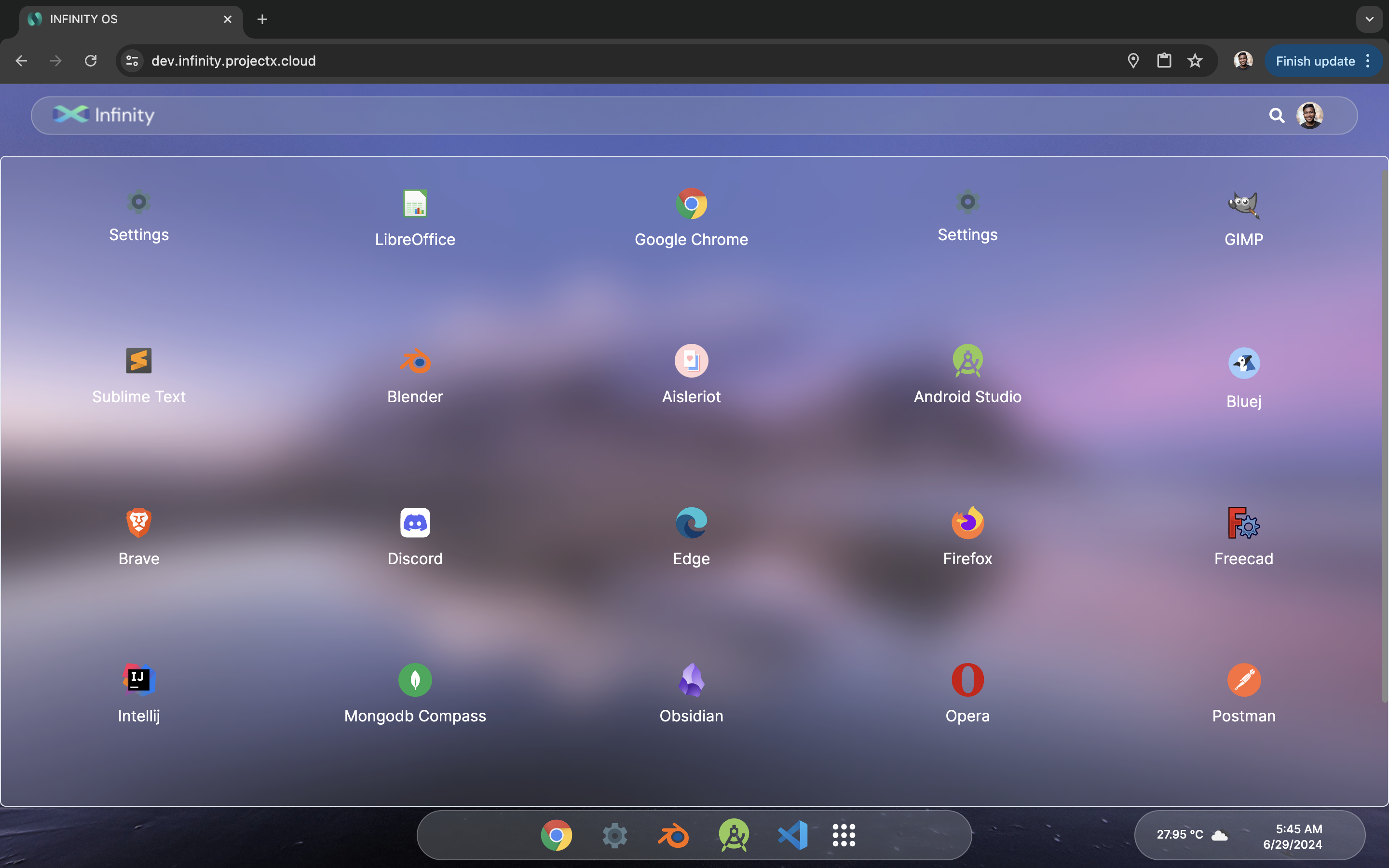Reload the page
The image size is (1389, 868).
tap(91, 61)
